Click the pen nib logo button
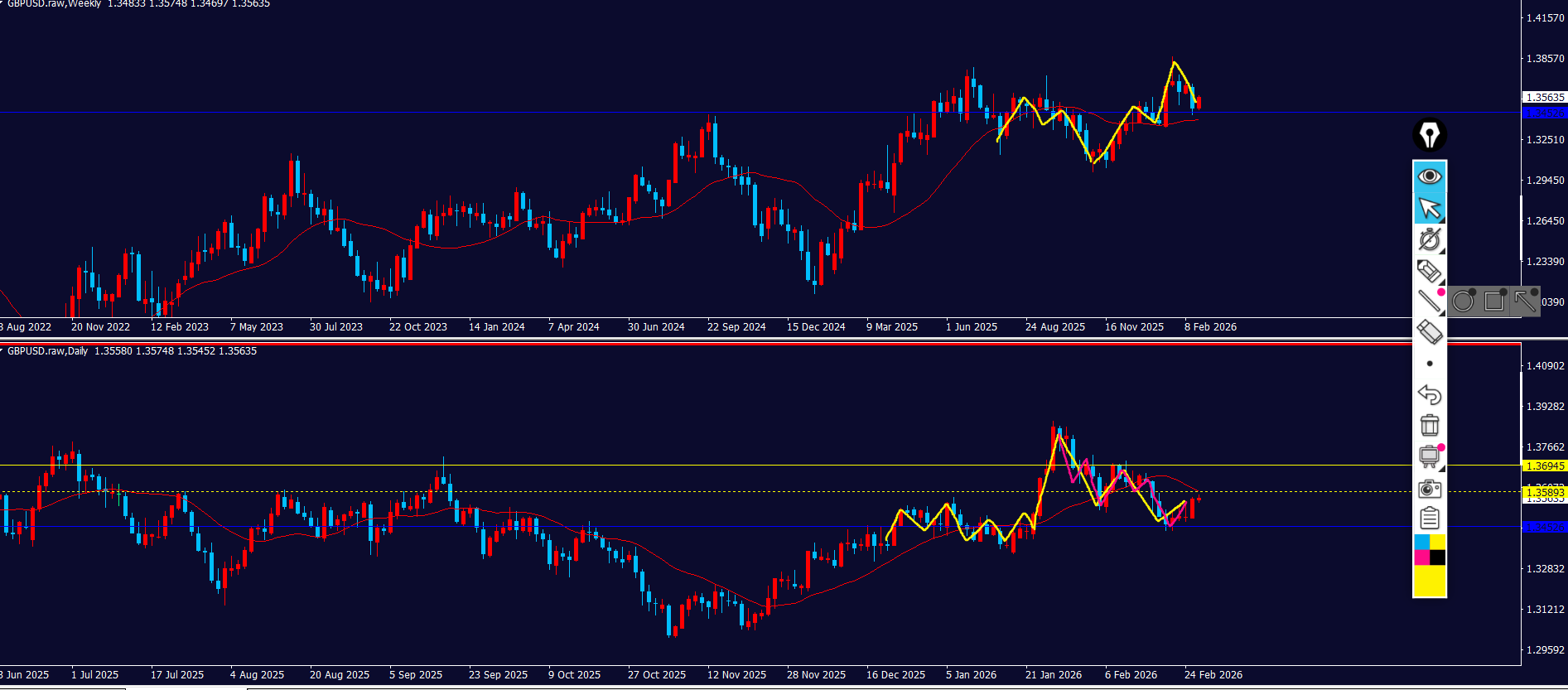The width and height of the screenshot is (1568, 690). pyautogui.click(x=1430, y=135)
